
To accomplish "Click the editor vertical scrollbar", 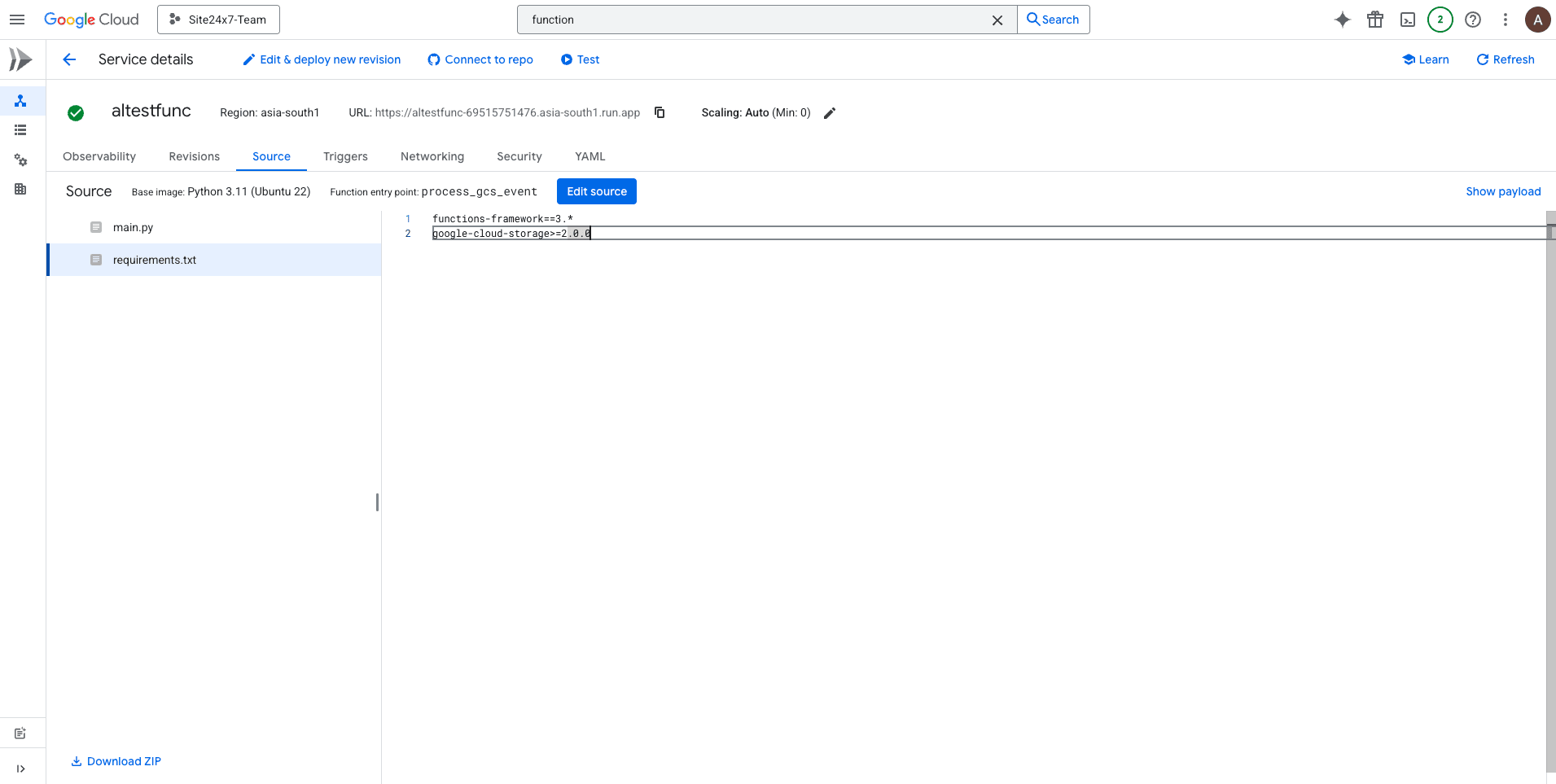I will tap(1550, 488).
